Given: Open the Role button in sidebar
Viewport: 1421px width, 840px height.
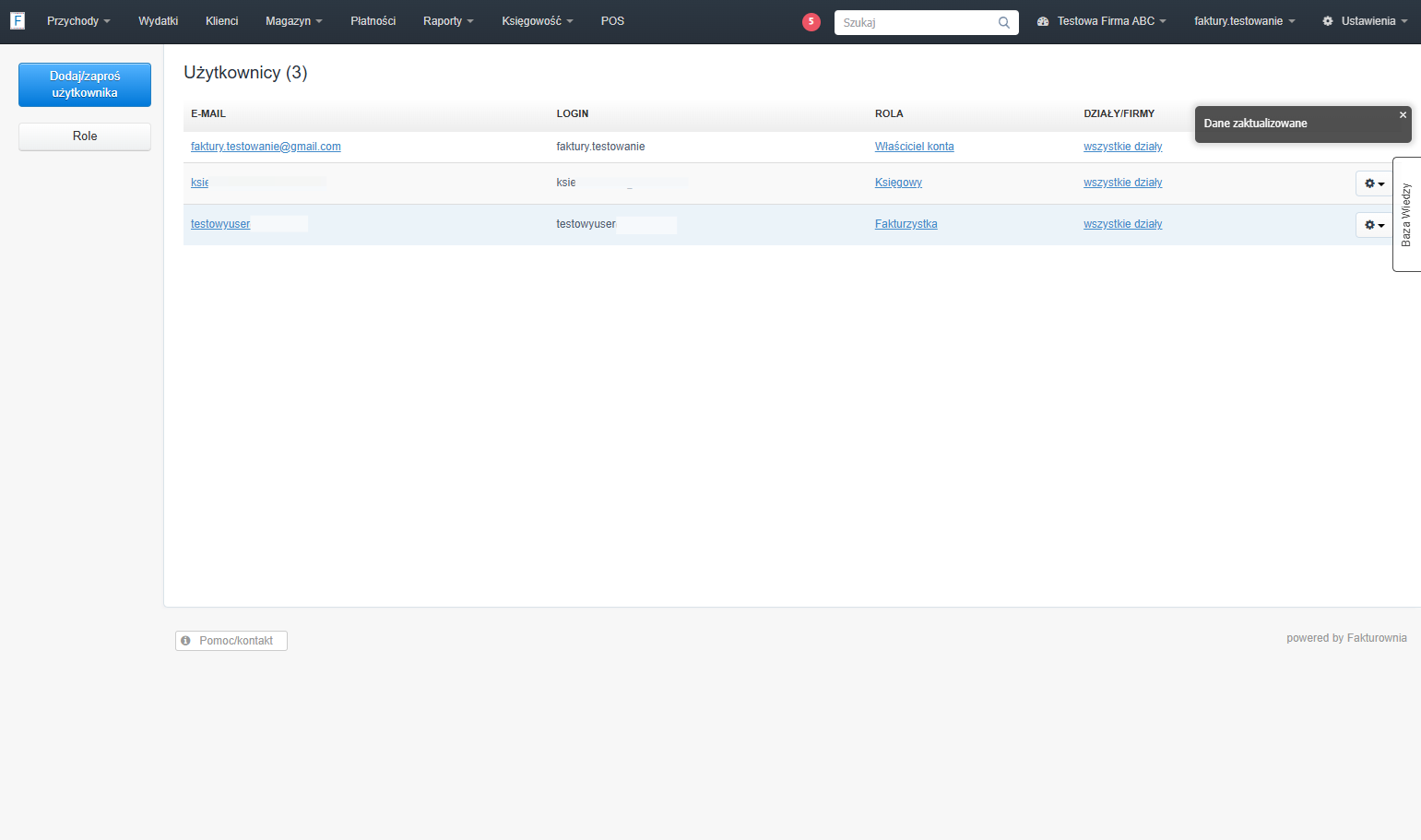Looking at the screenshot, I should [x=85, y=136].
